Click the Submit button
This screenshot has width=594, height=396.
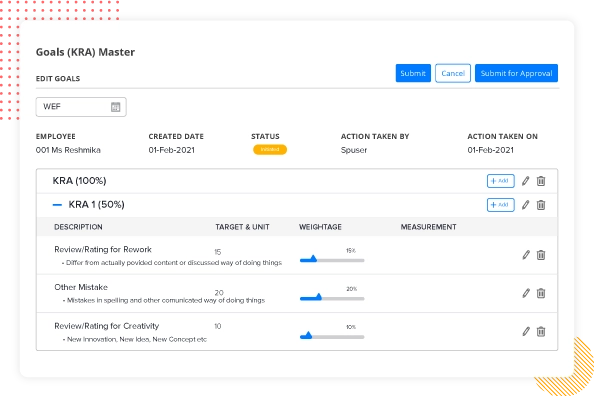tap(413, 73)
